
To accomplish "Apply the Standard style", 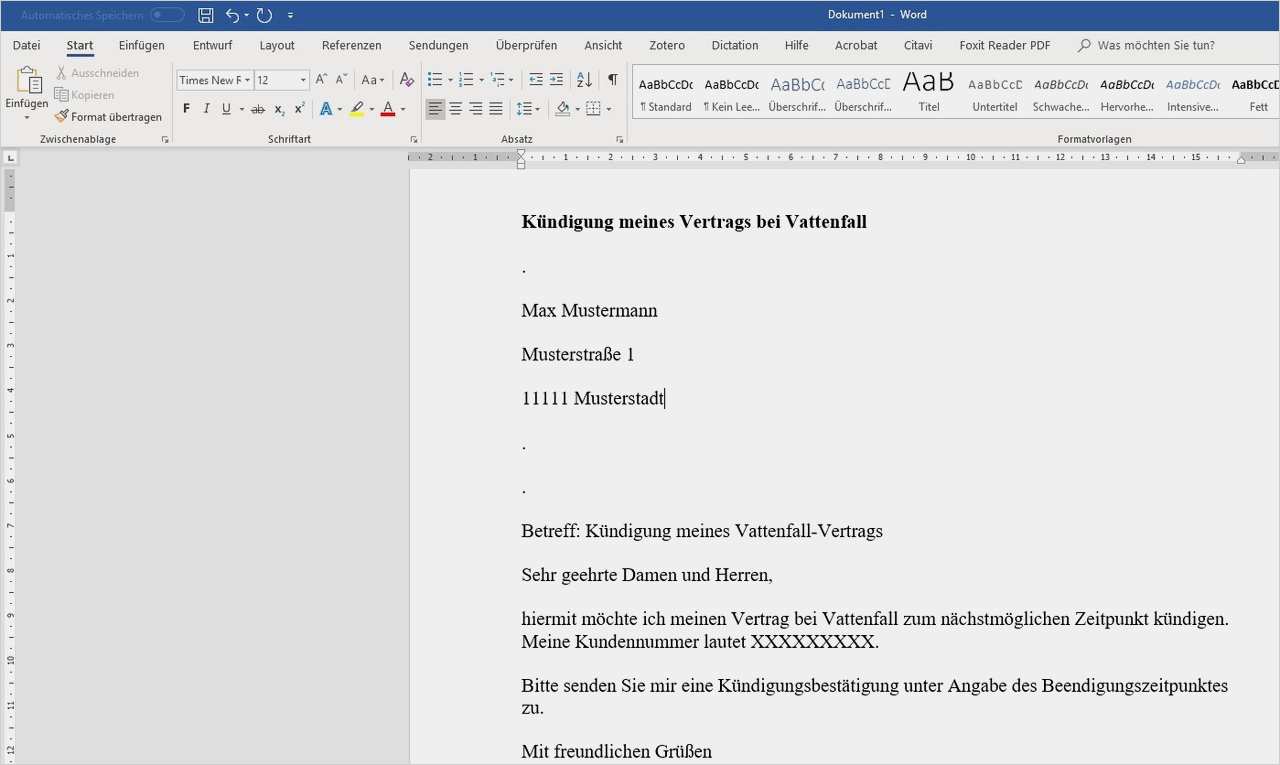I will (x=666, y=93).
